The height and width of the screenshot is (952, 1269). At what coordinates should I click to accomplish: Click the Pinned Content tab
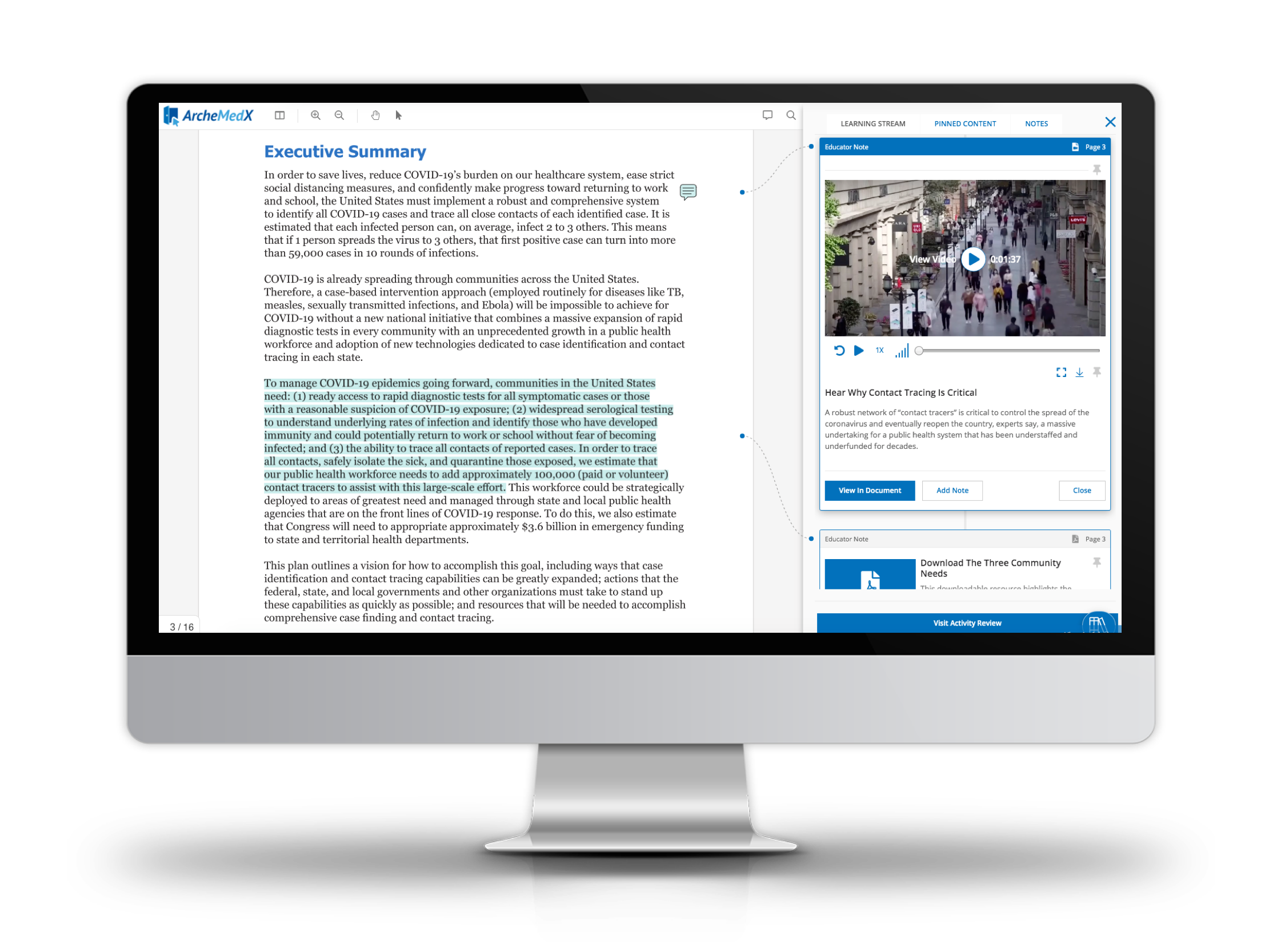[964, 123]
